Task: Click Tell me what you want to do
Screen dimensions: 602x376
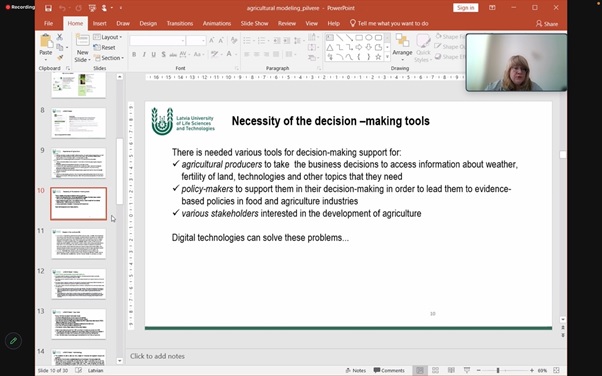Action: point(389,23)
